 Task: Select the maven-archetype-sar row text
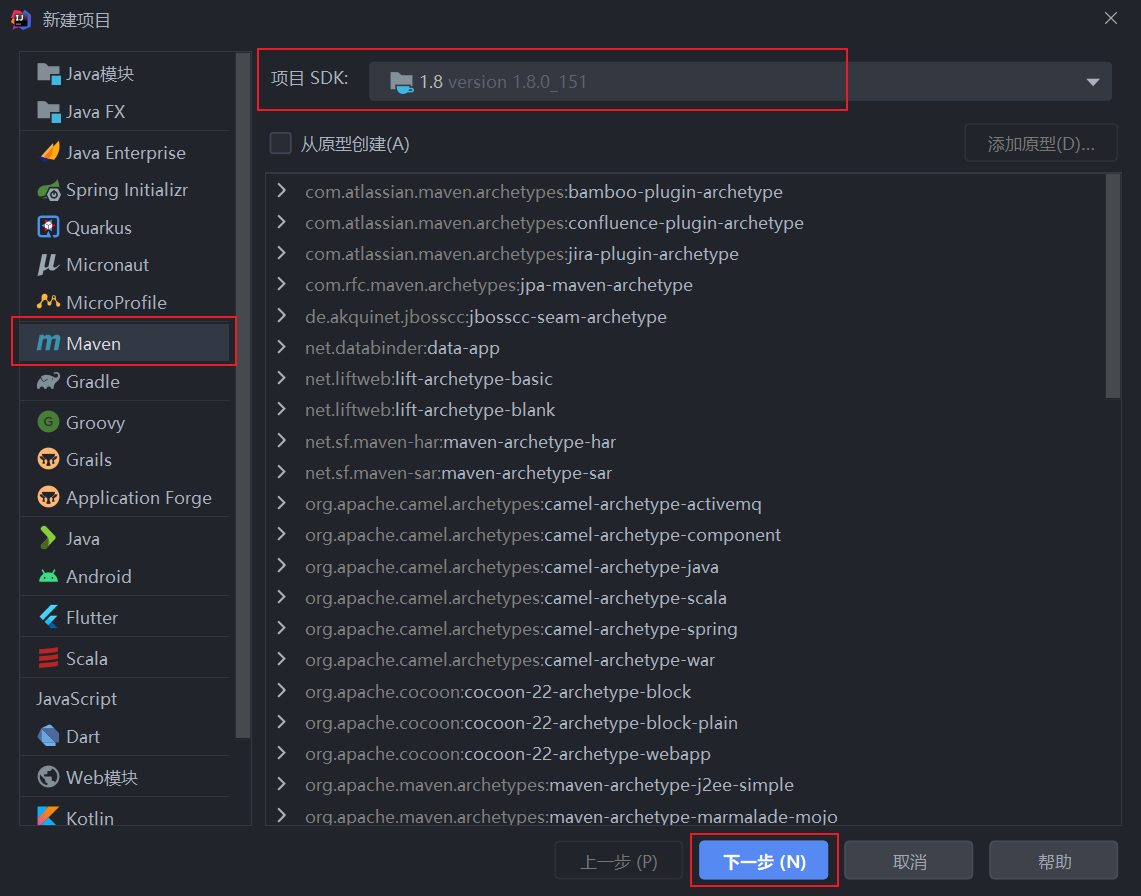[x=458, y=473]
